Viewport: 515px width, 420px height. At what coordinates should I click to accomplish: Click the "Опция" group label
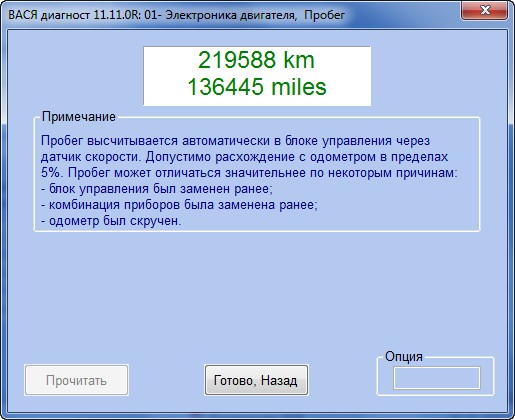[x=403, y=357]
